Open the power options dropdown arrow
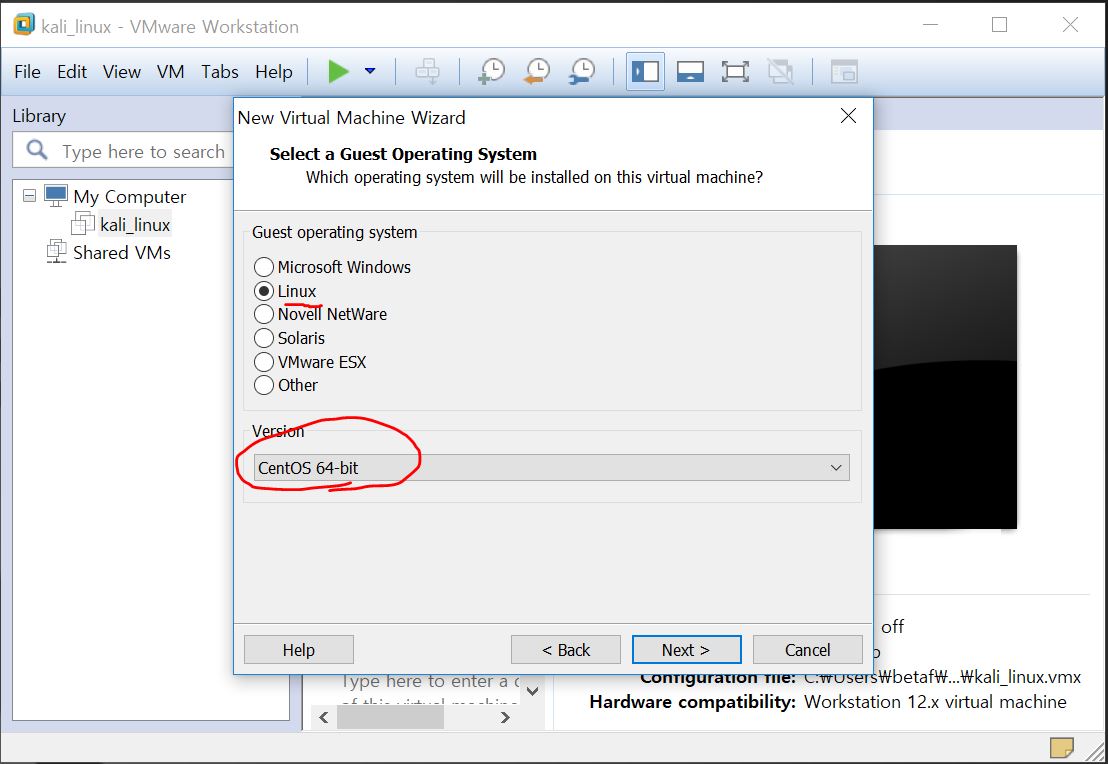Image resolution: width=1108 pixels, height=764 pixels. [x=370, y=71]
